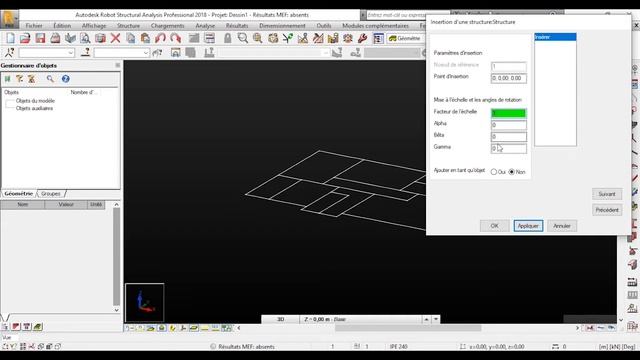Viewport: 640px width, 360px height.
Task: Click the Undo red arrow icon
Action: pos(160,38)
